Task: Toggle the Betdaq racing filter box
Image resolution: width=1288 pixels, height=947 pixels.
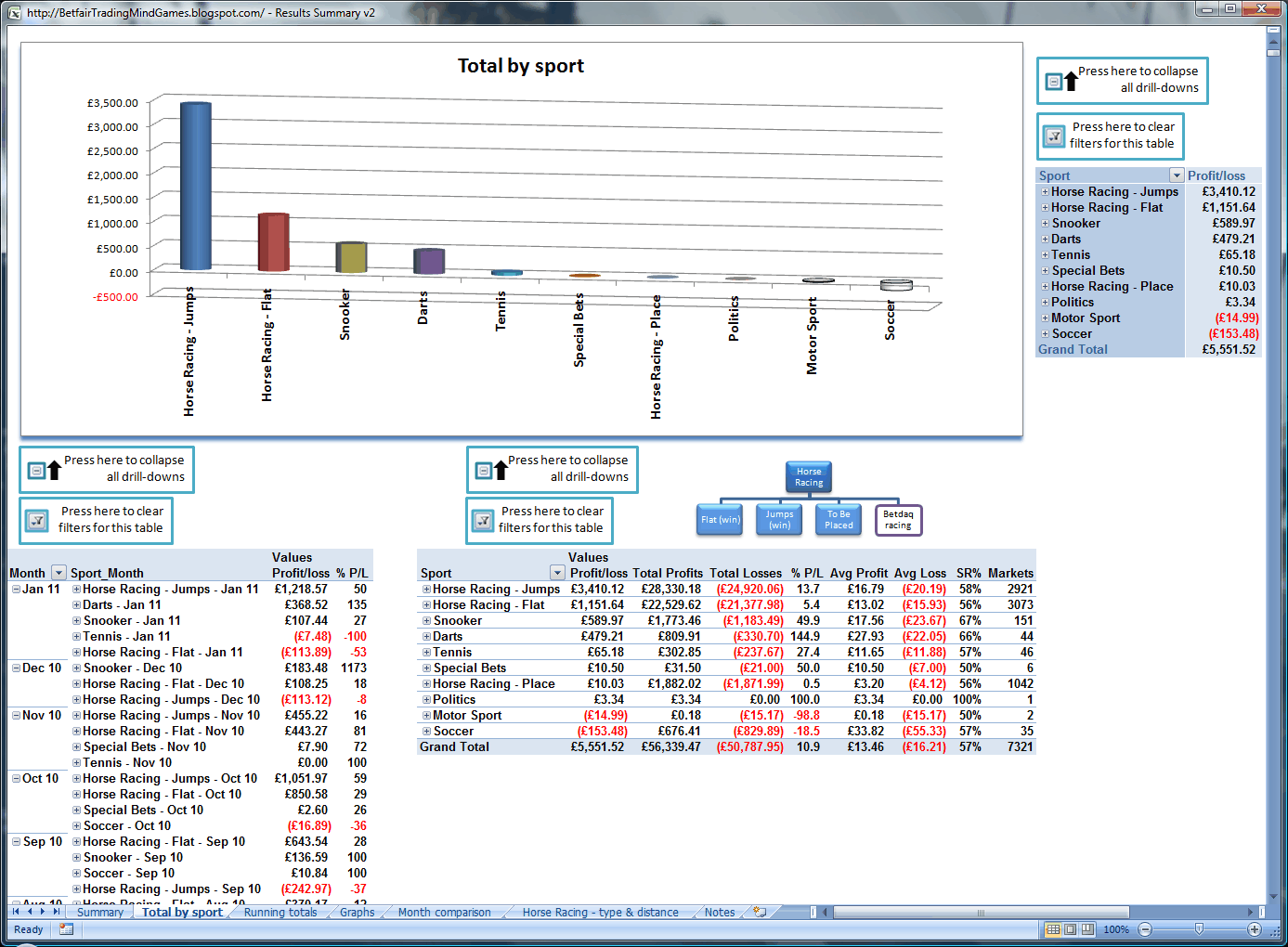Action: [x=898, y=520]
